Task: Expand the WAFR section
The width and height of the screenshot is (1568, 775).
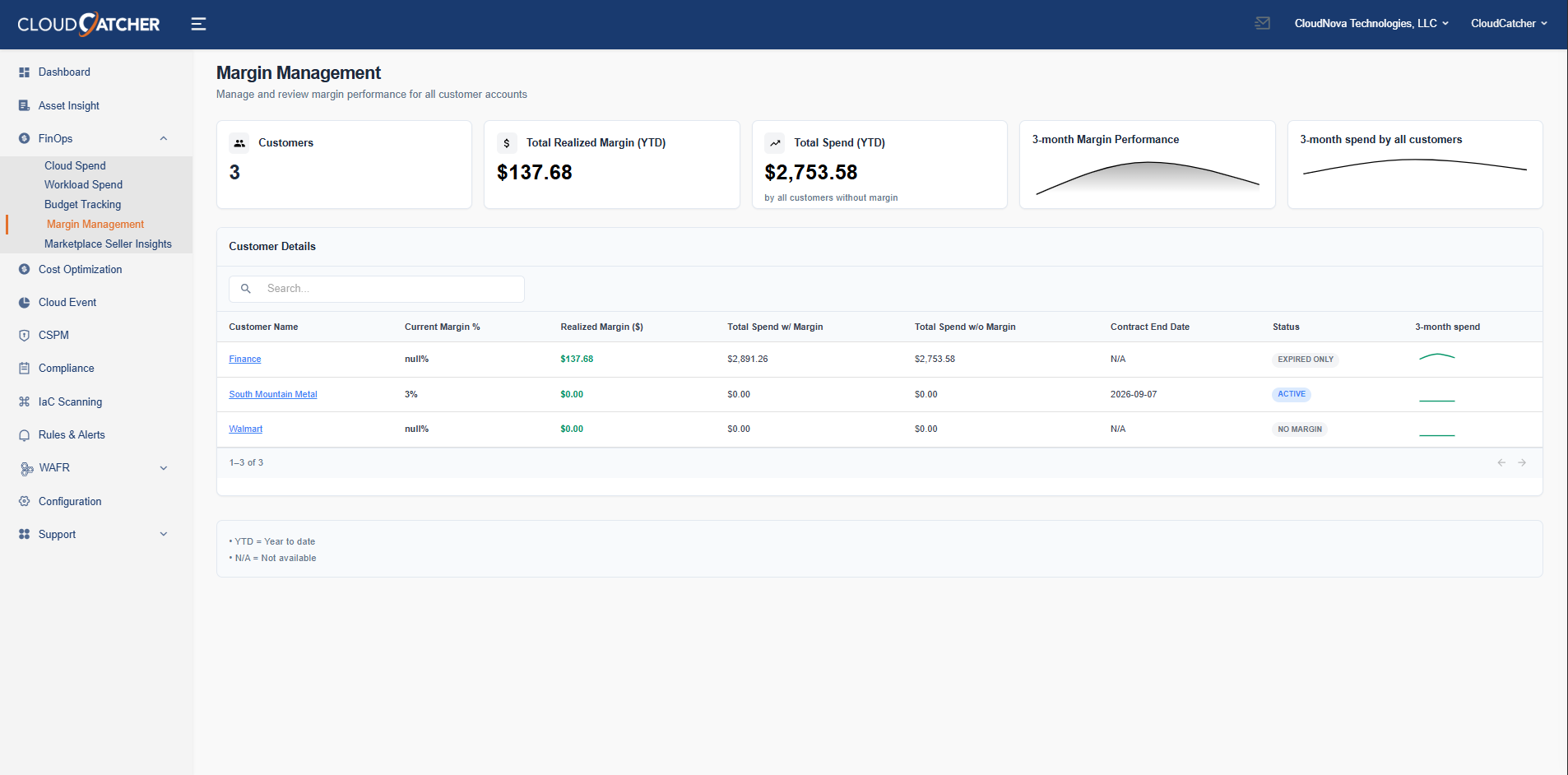Action: [x=163, y=467]
